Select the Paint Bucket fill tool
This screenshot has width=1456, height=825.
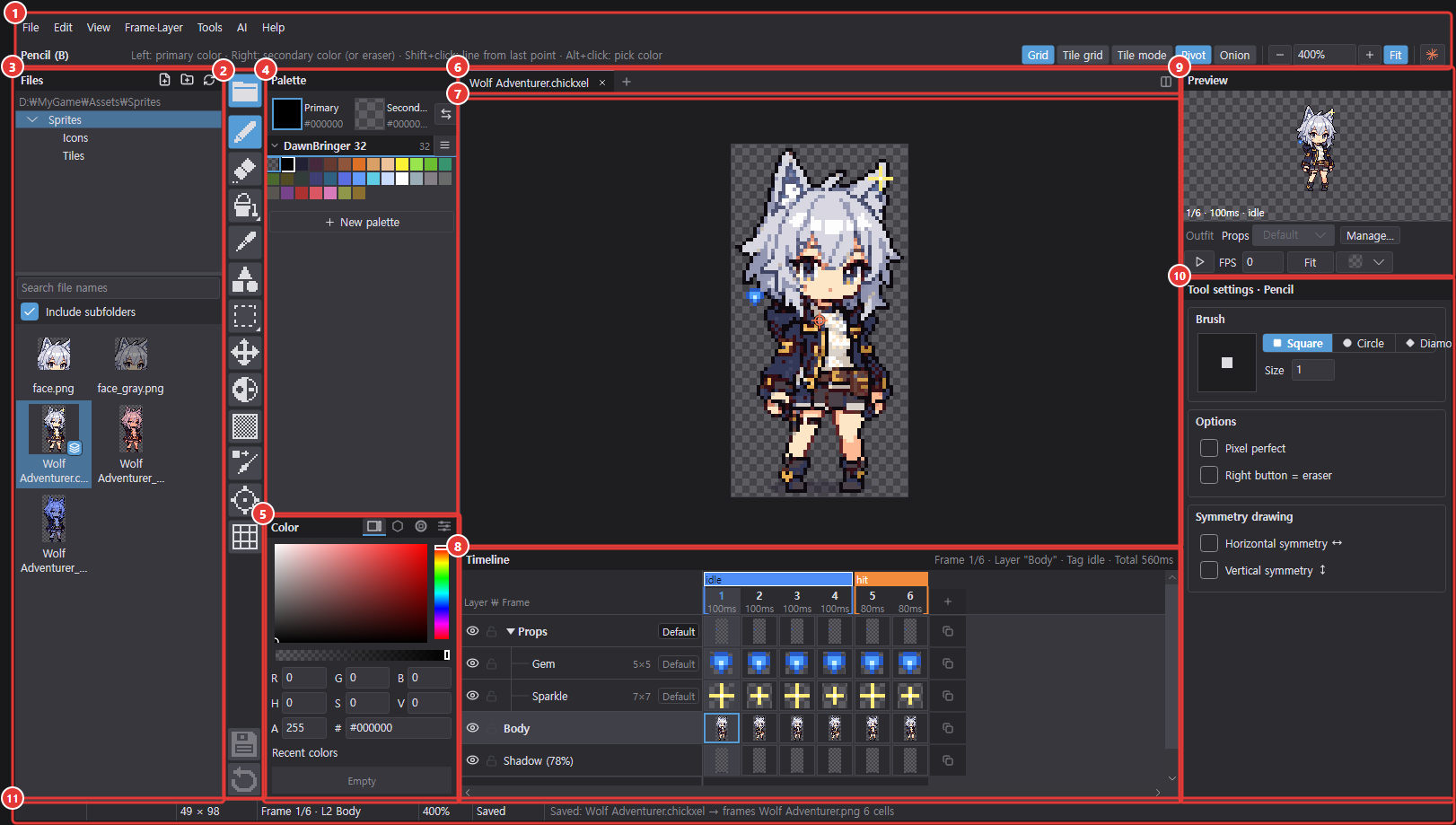[x=245, y=206]
